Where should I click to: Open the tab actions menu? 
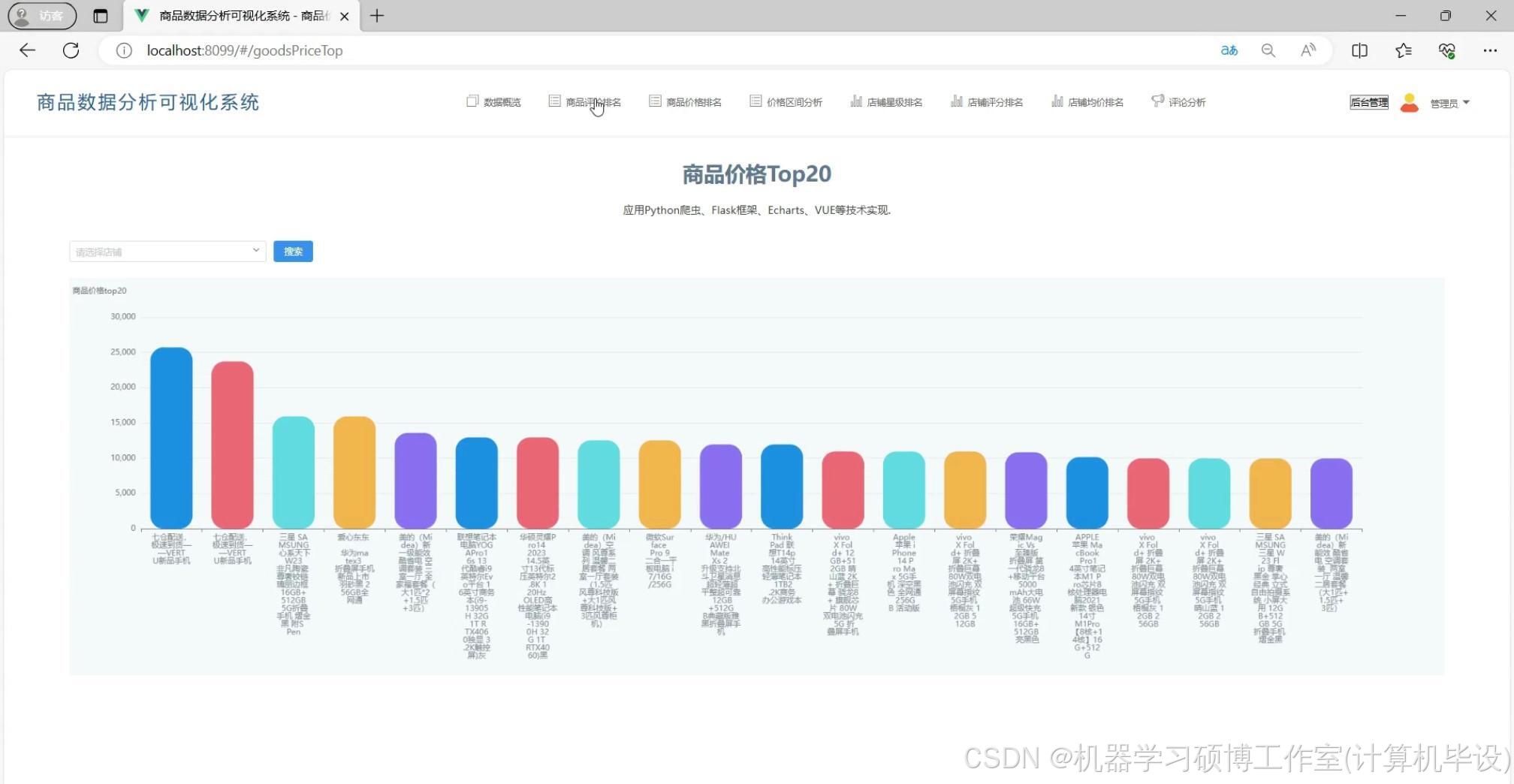point(100,16)
